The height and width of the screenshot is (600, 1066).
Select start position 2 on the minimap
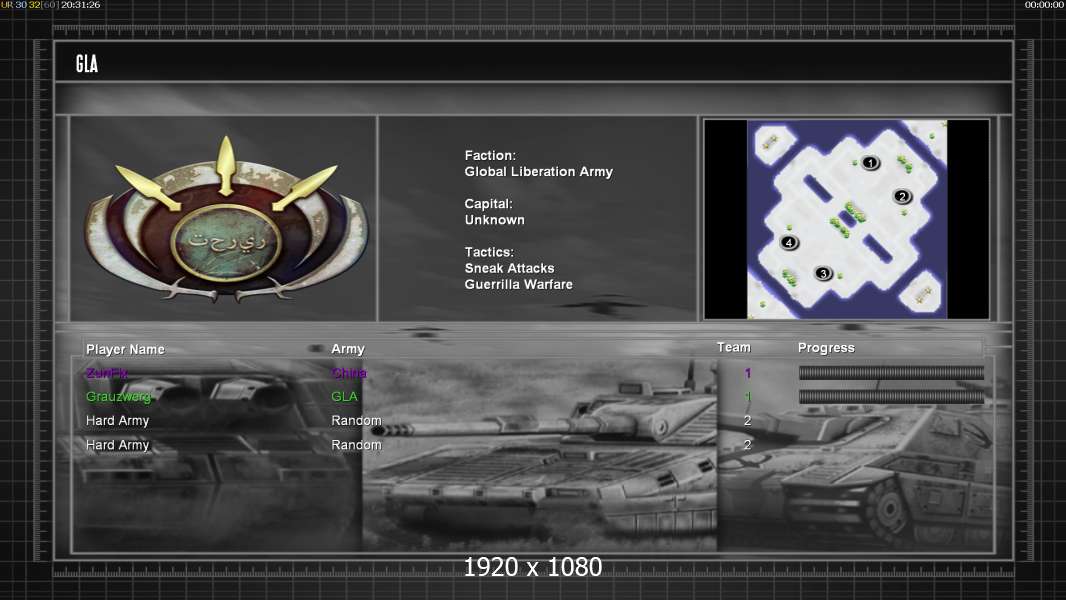[x=902, y=196]
